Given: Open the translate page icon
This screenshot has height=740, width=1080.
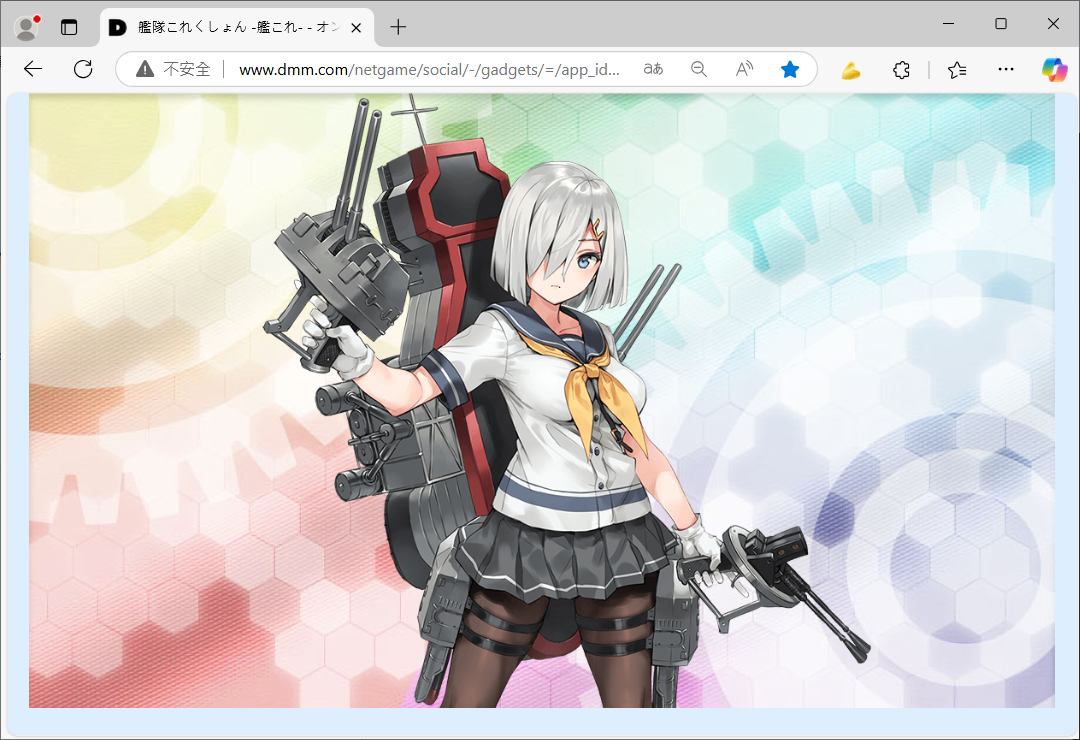Looking at the screenshot, I should [x=653, y=69].
